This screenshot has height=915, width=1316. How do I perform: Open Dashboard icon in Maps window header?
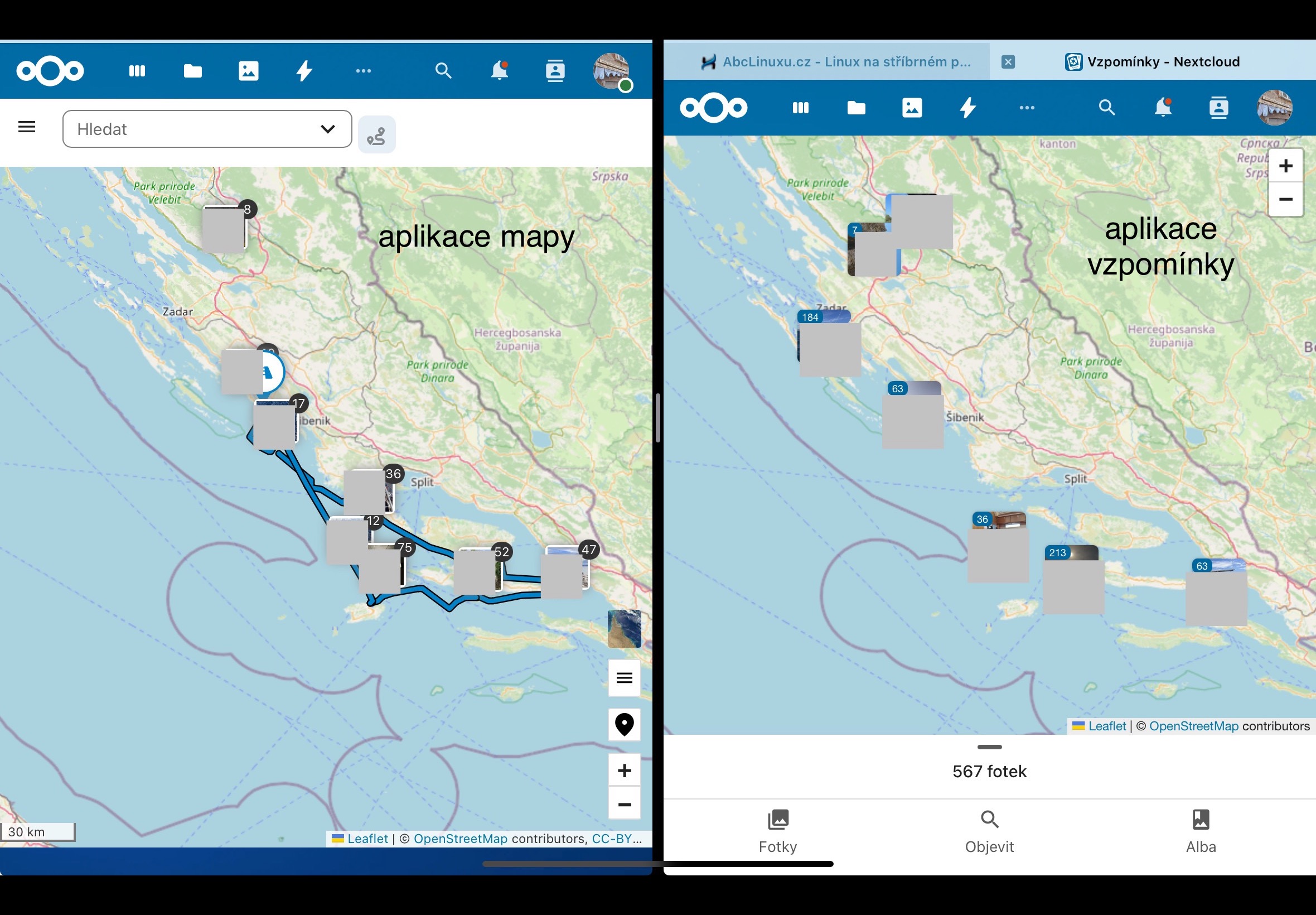coord(137,71)
